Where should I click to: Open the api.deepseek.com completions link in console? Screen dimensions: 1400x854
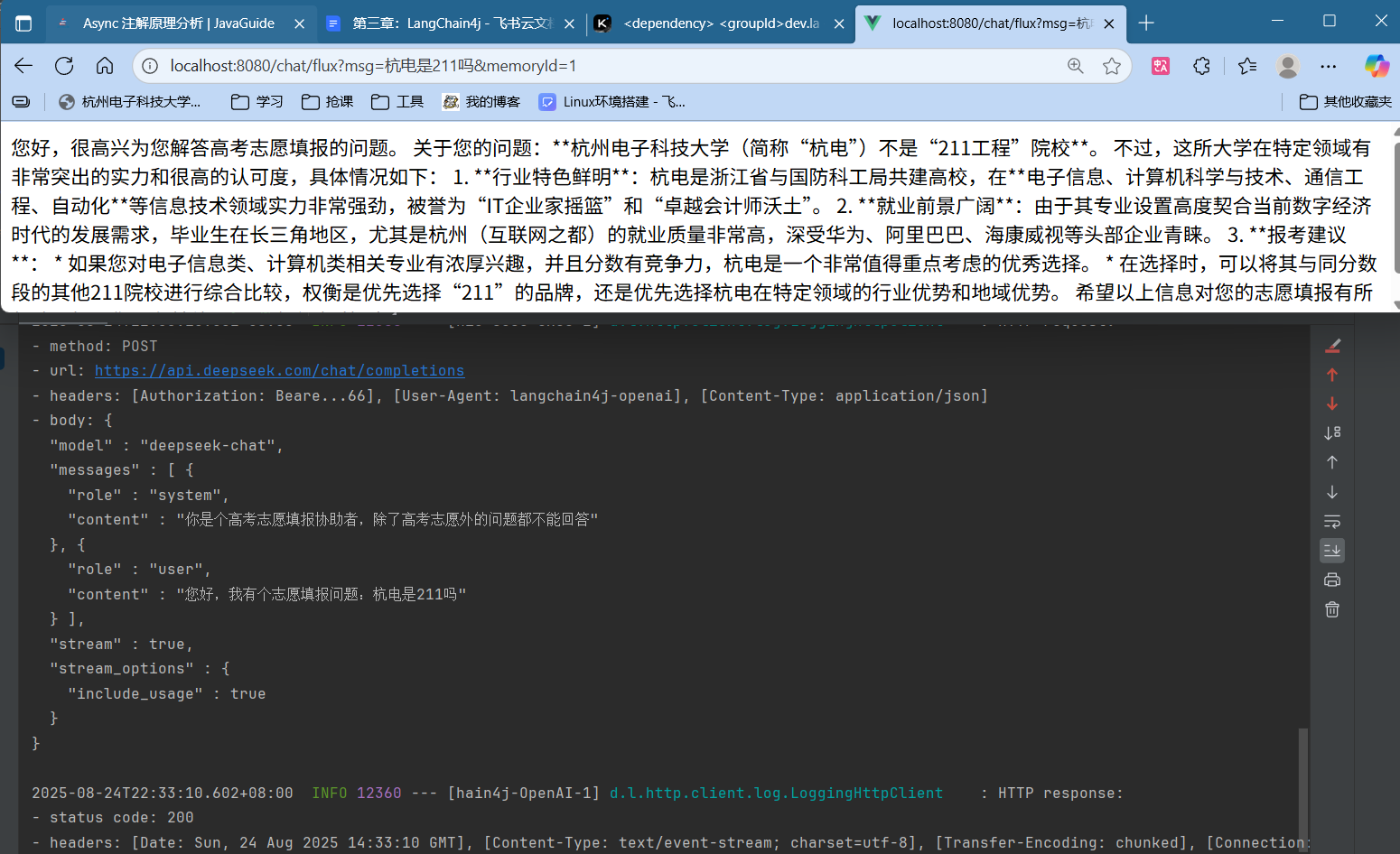click(279, 371)
